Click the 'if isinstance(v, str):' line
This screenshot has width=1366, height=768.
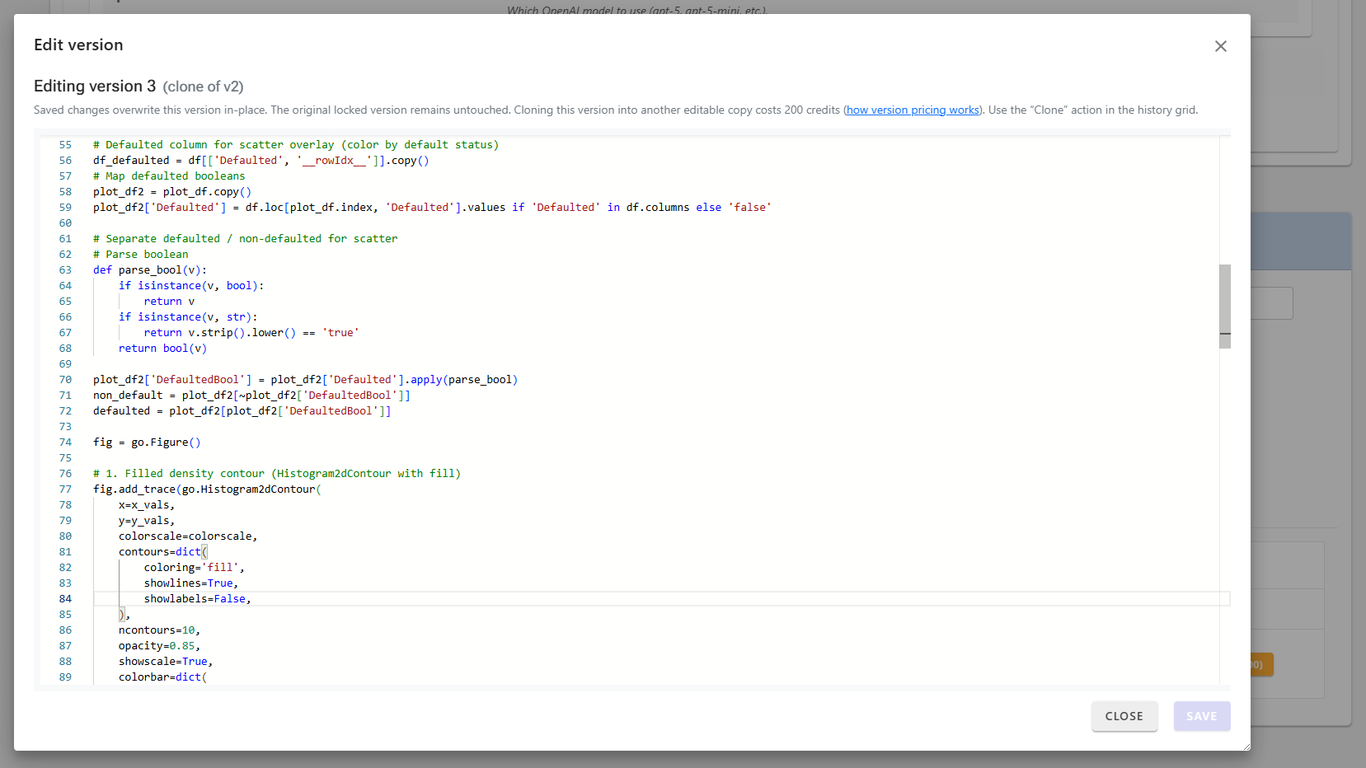tap(188, 317)
